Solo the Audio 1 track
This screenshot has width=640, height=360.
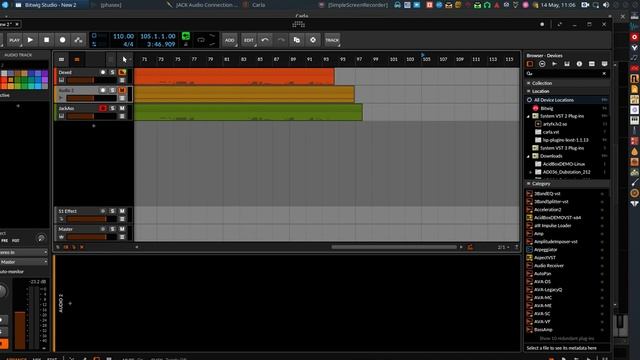(x=112, y=90)
